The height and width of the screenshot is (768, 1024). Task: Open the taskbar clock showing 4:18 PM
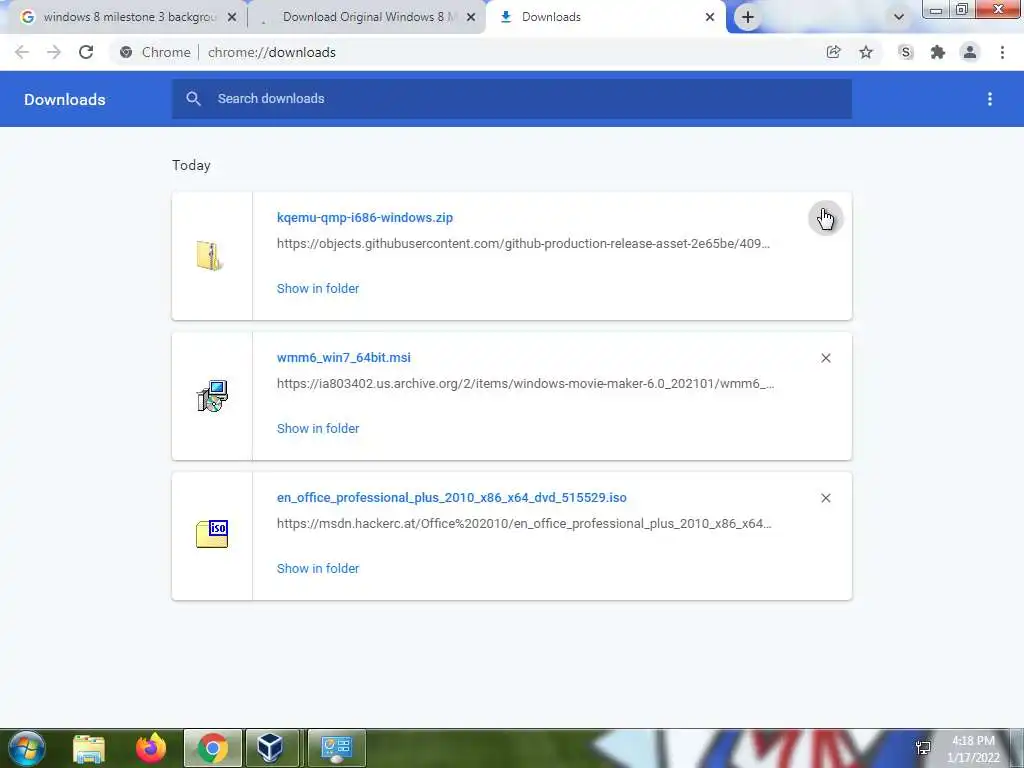[973, 749]
